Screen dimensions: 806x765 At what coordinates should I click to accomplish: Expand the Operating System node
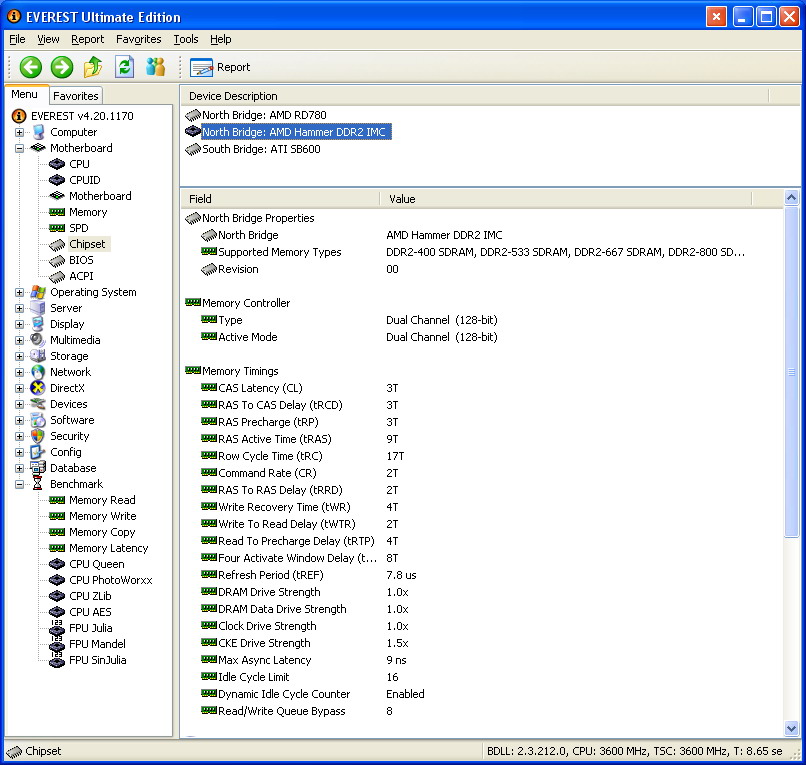(x=20, y=293)
